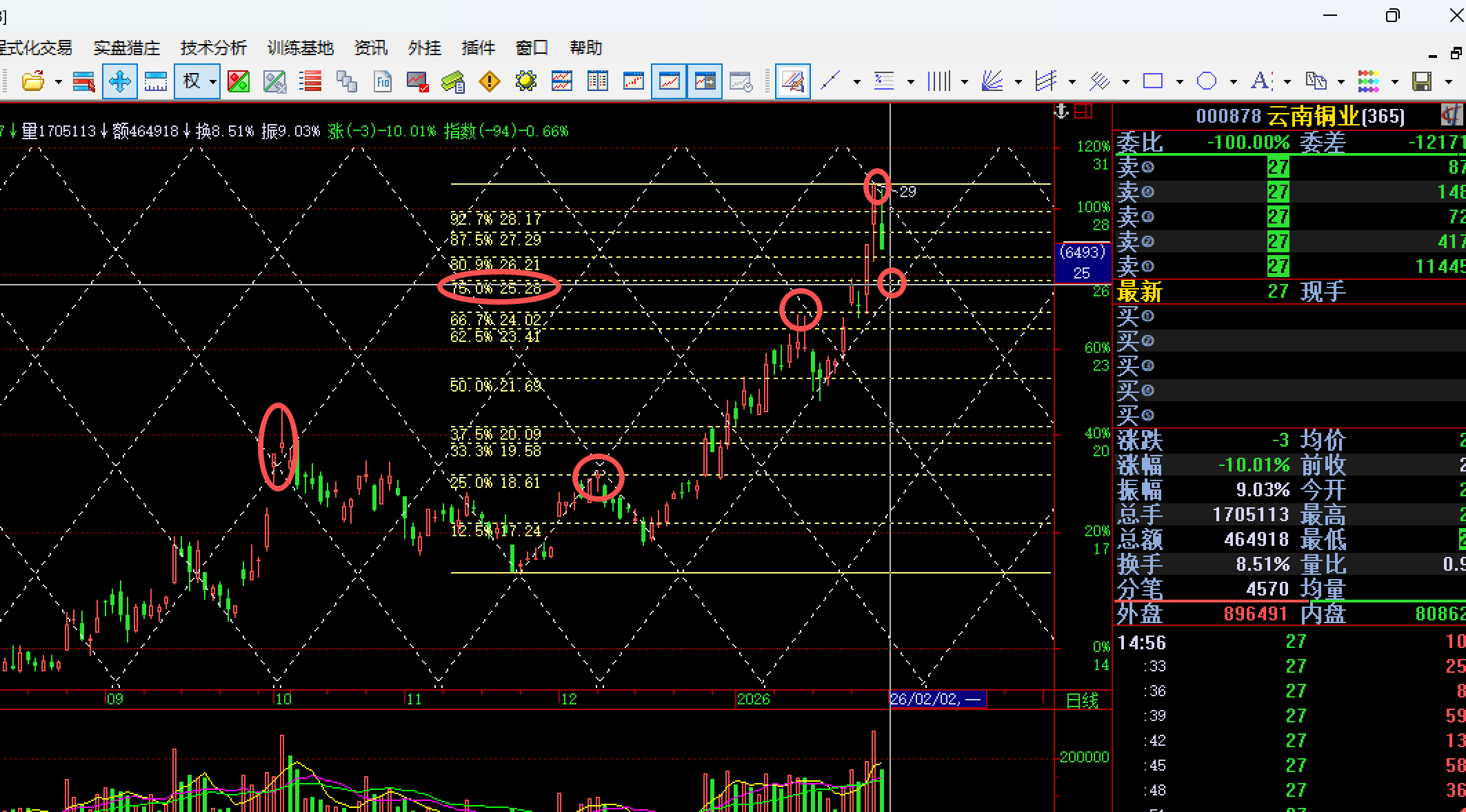
Task: Click the open folder toolbar icon
Action: [32, 81]
